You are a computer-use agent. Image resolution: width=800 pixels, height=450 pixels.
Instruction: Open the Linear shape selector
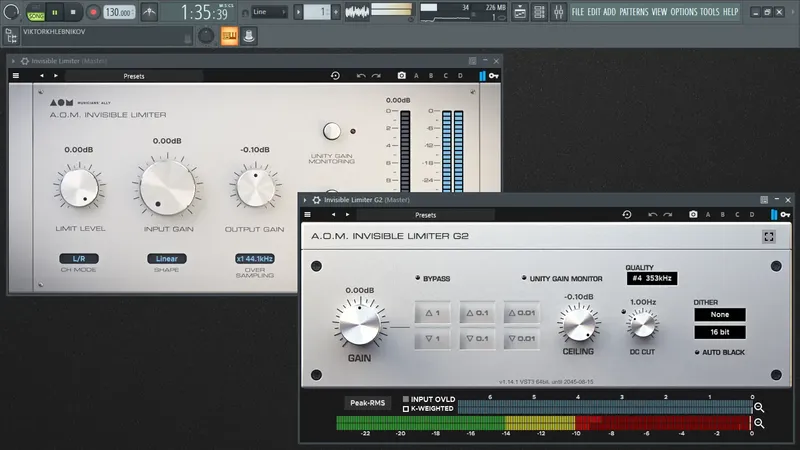167,259
